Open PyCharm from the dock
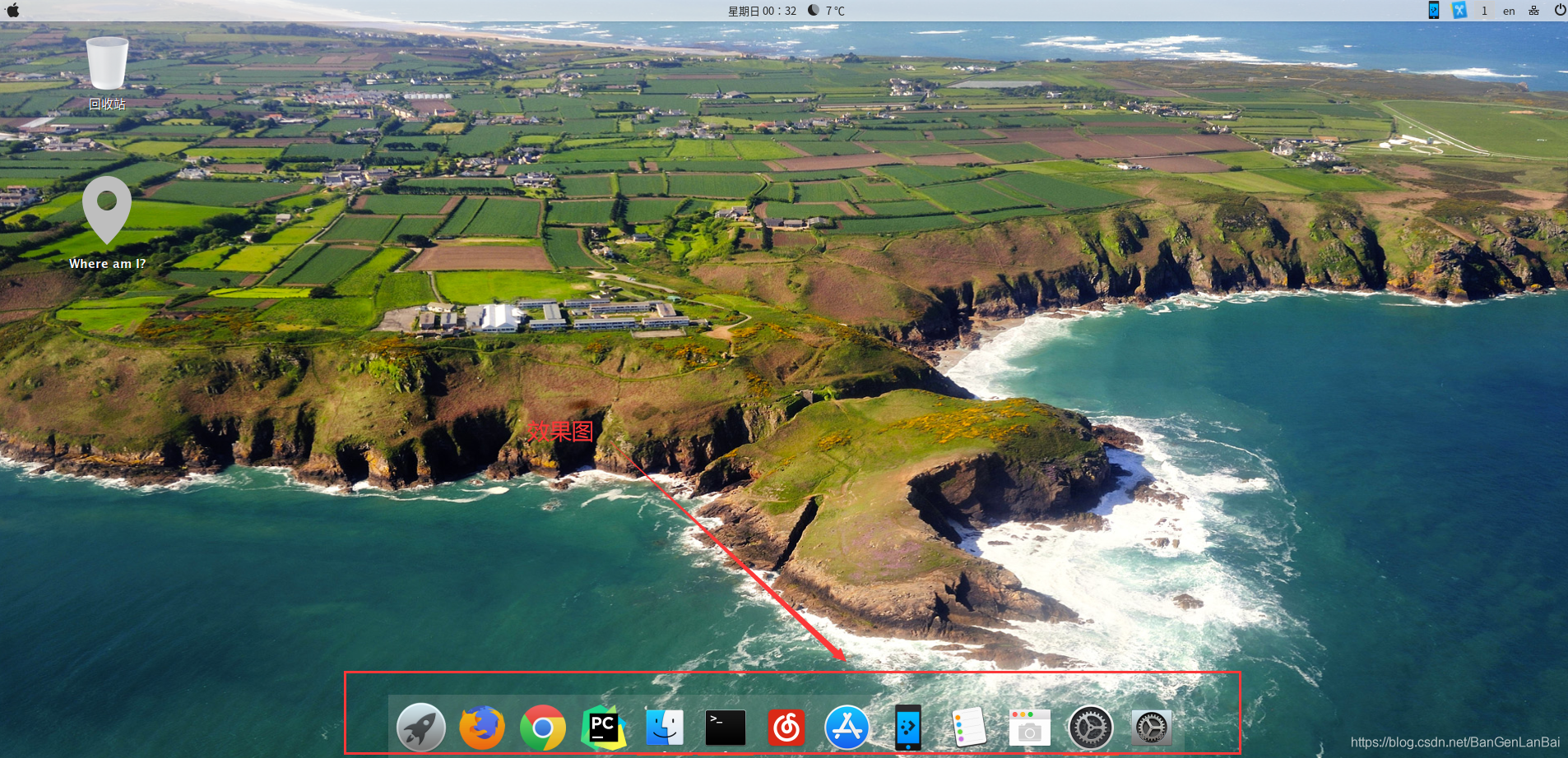Screen dimensions: 1568x758 [x=604, y=728]
